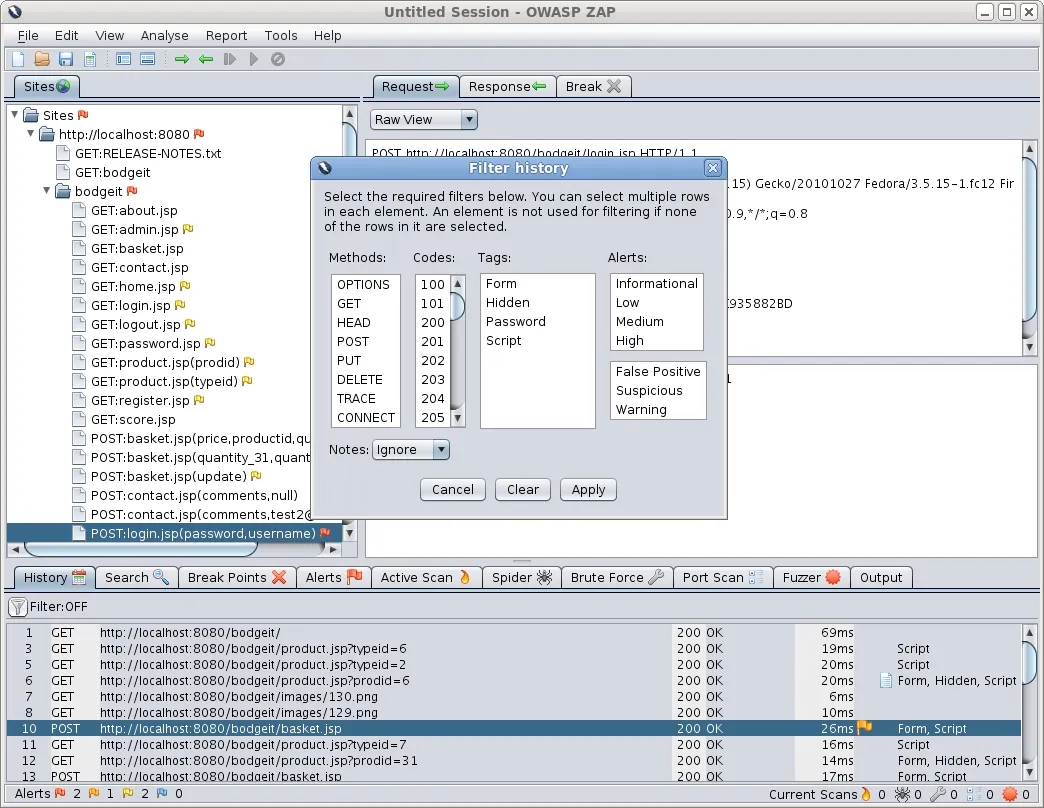Click the drop/stop circle toolbar icon
This screenshot has width=1044, height=808.
tap(278, 59)
